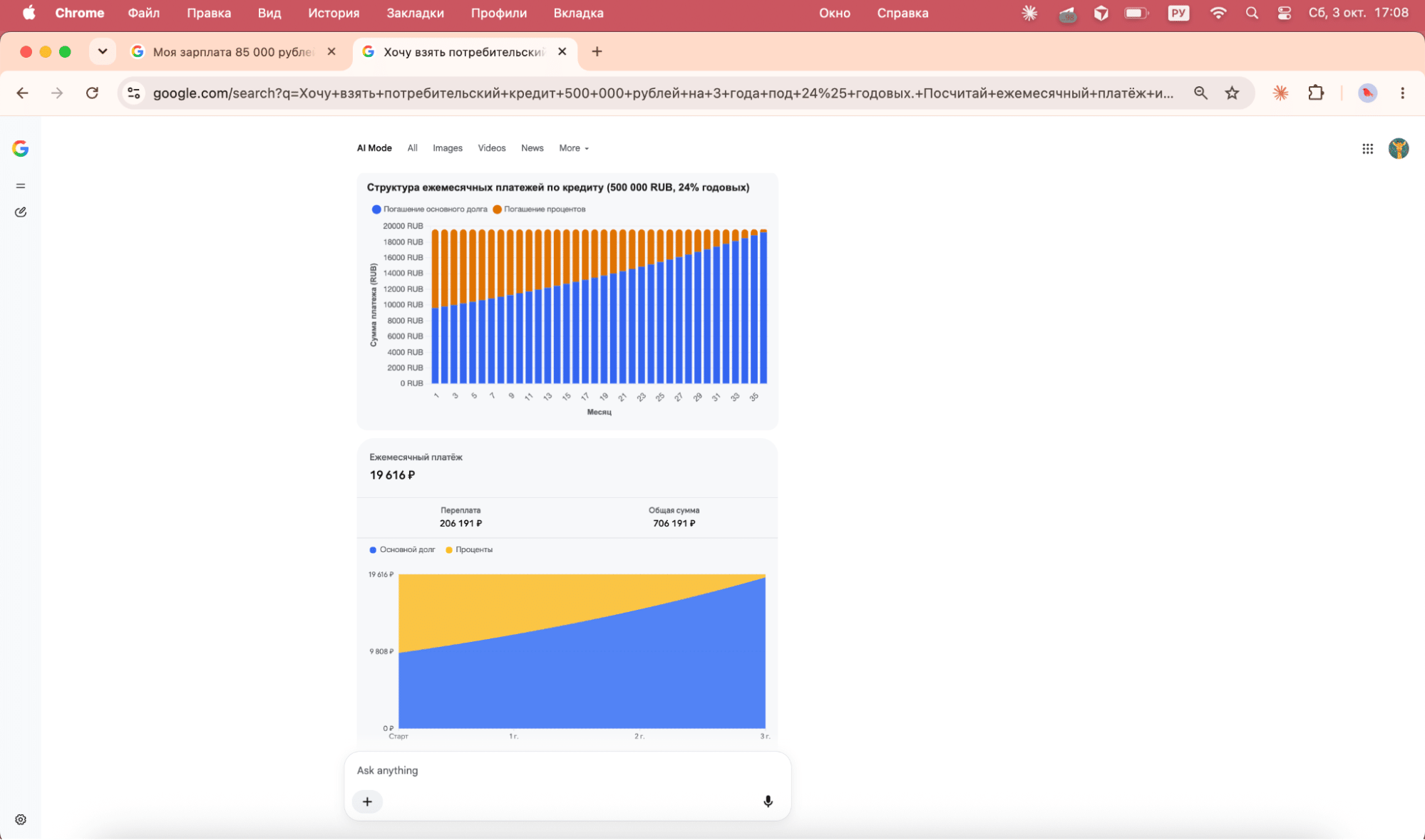Open the Chrome profile avatar in the toolbar
This screenshot has height=840, width=1425.
[x=1367, y=93]
